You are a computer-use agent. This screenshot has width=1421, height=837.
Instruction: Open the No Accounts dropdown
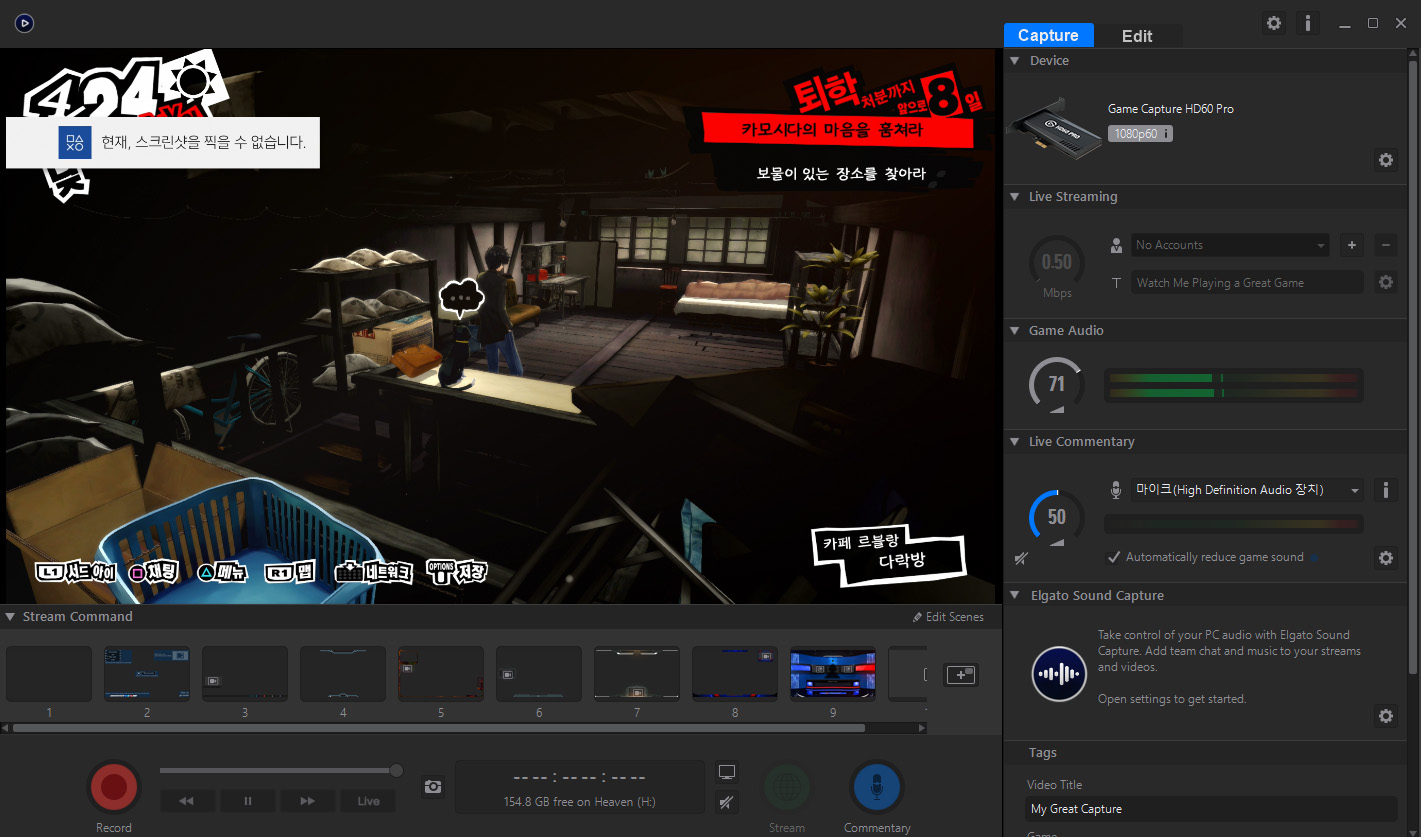[1230, 245]
